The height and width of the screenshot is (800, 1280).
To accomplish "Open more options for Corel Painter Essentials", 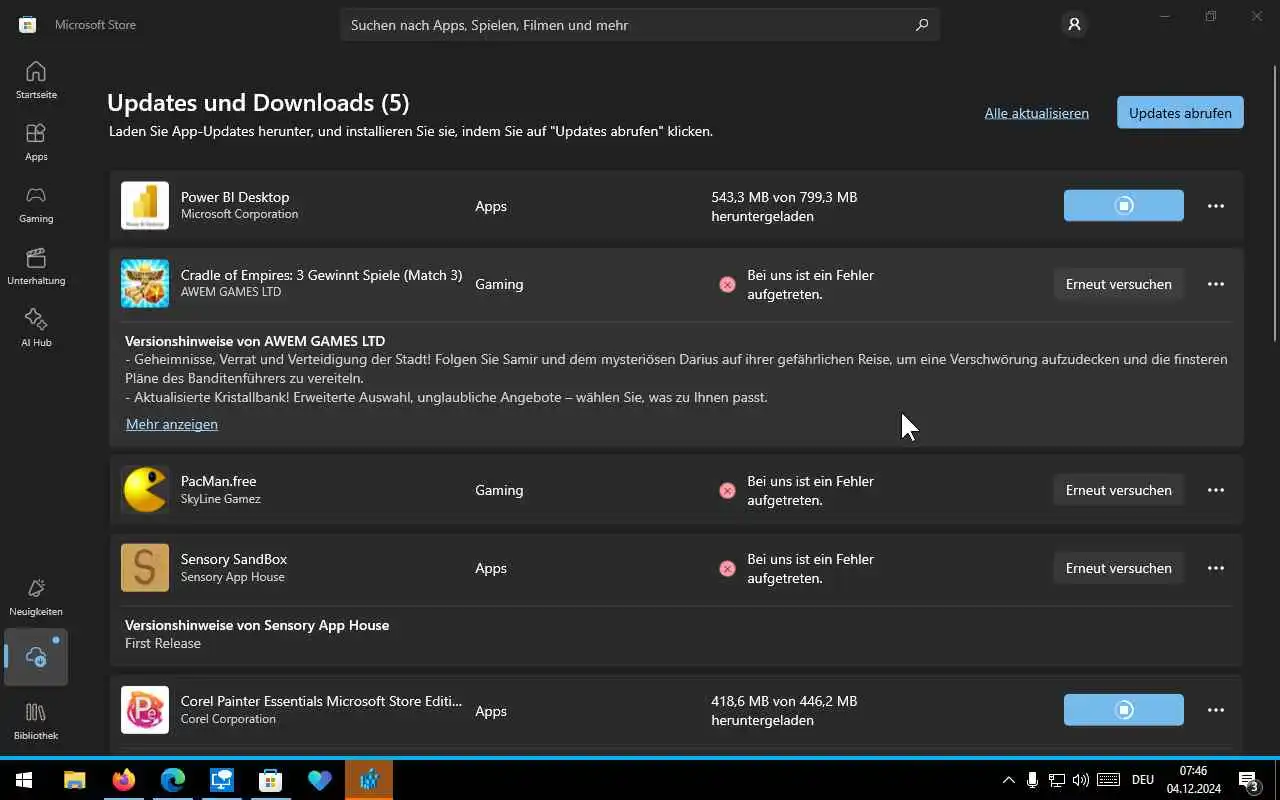I will 1216,710.
